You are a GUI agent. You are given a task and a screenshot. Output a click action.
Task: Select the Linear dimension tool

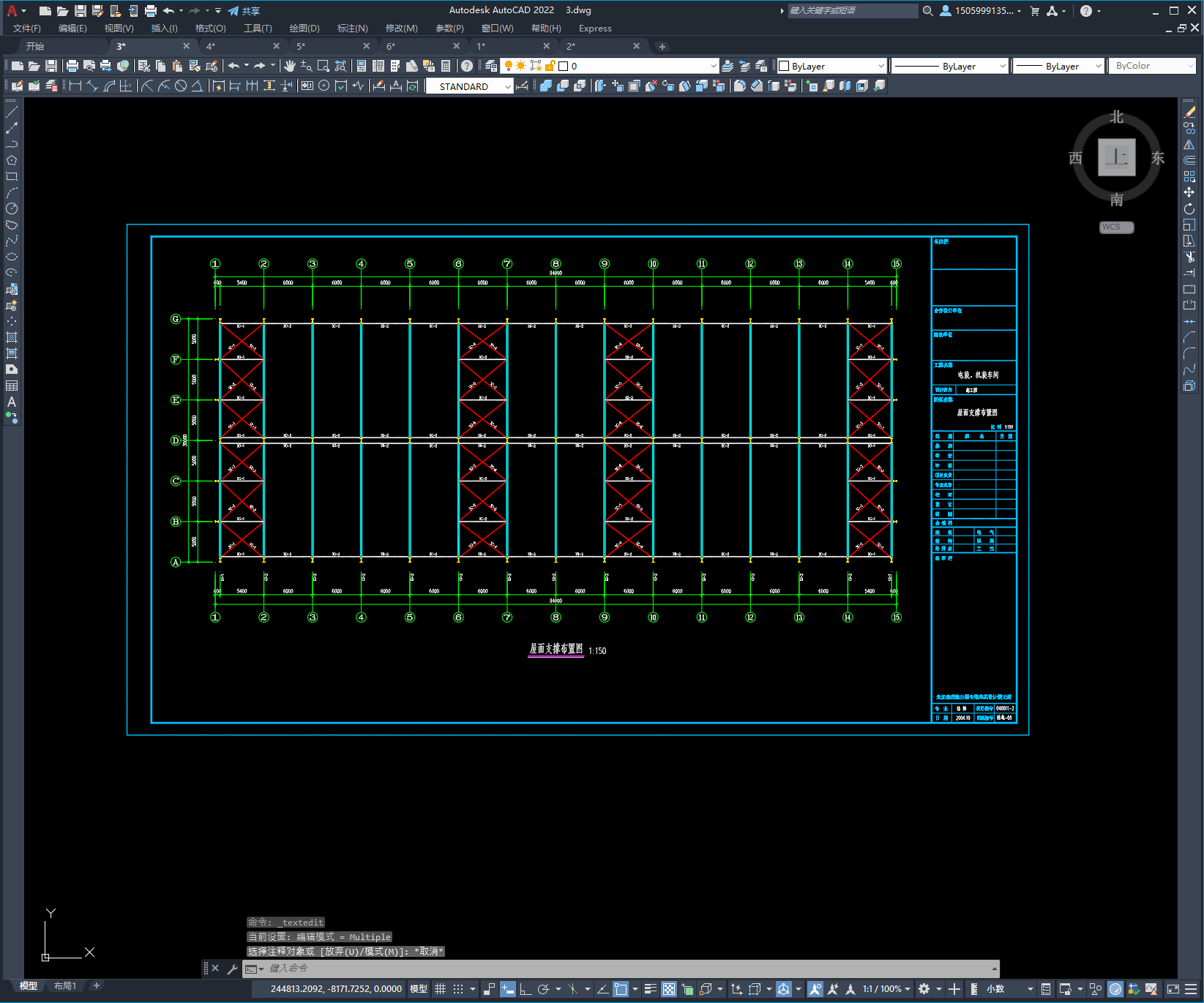click(75, 86)
